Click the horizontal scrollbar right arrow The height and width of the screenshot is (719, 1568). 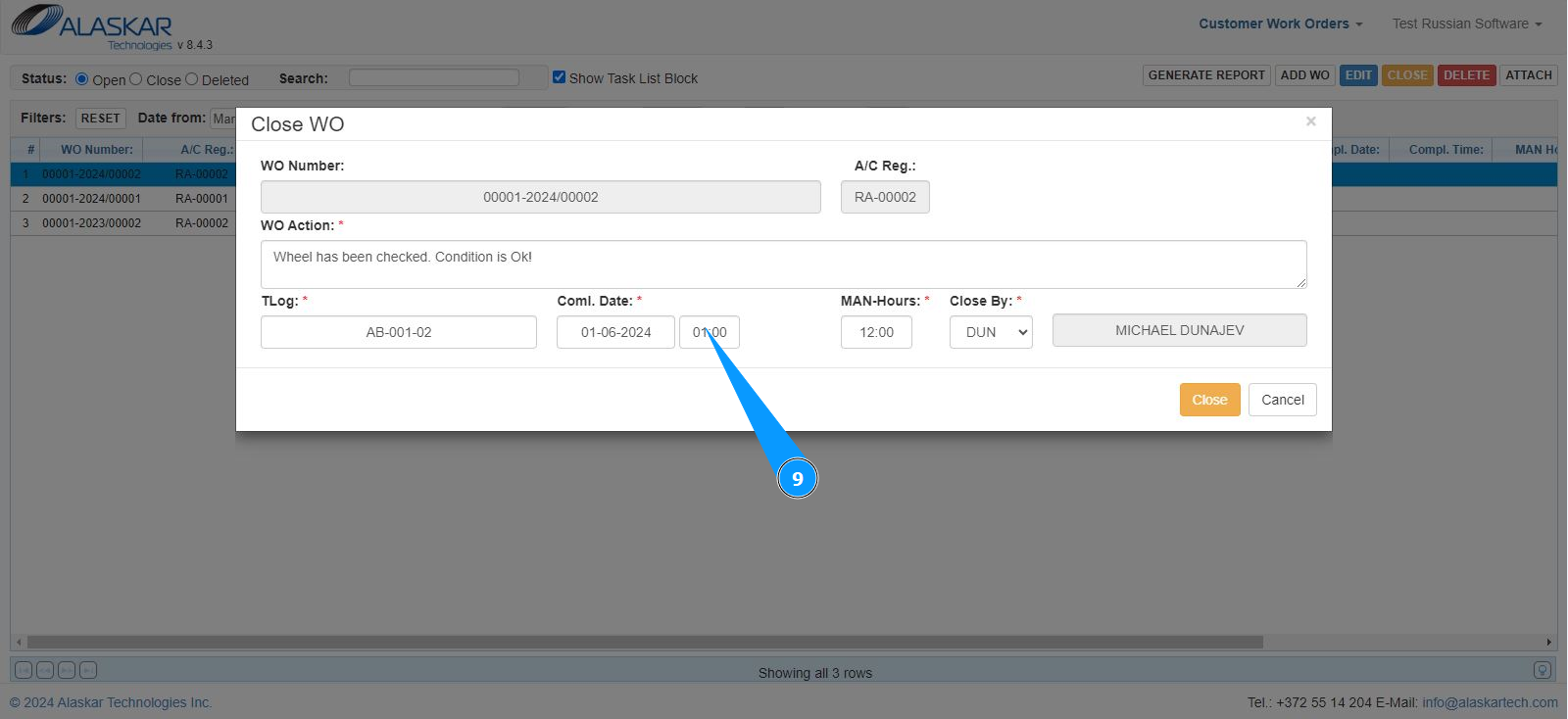1548,643
